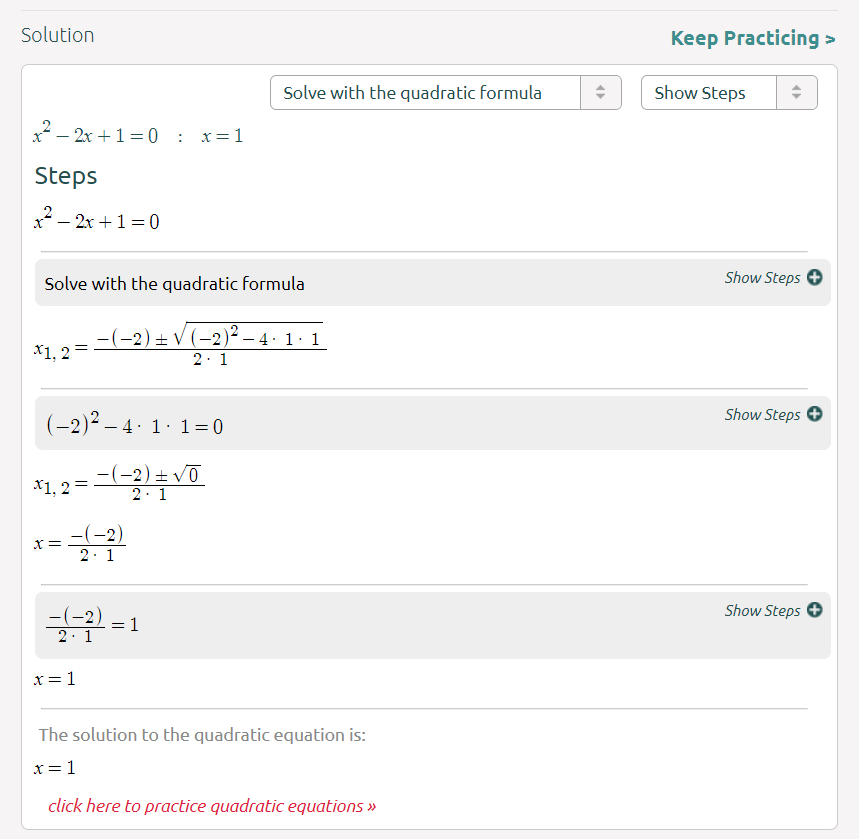Screen dimensions: 859x839
Task: Open "click here to practice quadratic equations" link
Action: (212, 806)
